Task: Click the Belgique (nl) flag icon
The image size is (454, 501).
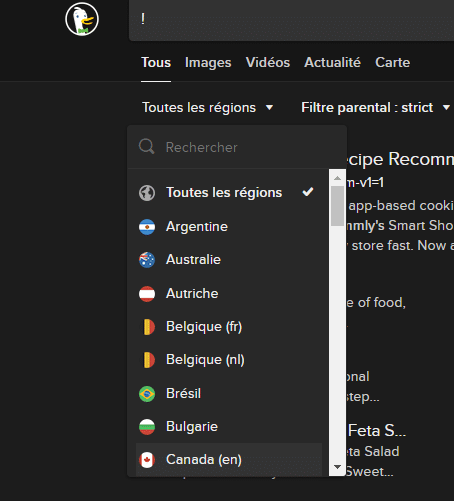Action: (x=147, y=360)
